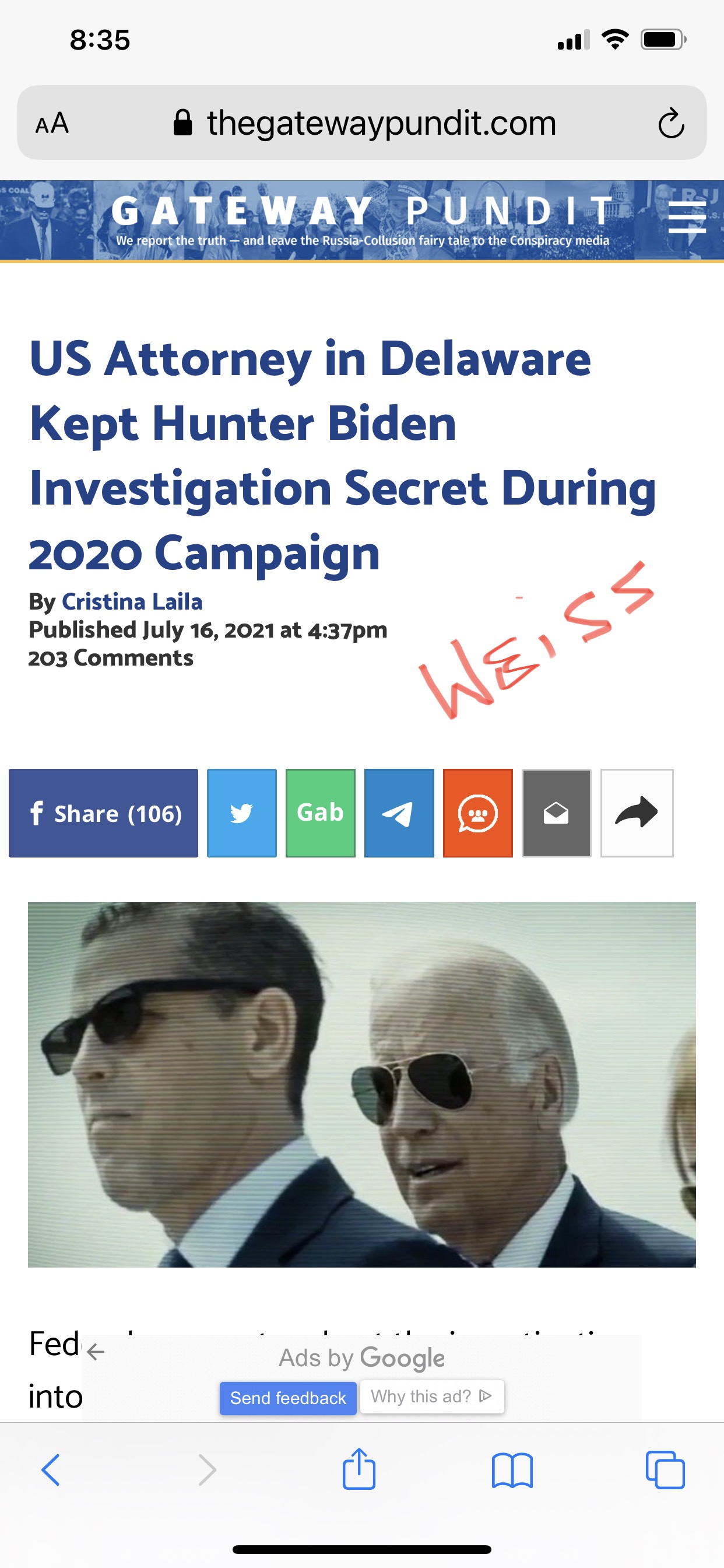Open the AA reader text options
724x1568 pixels.
[x=52, y=123]
